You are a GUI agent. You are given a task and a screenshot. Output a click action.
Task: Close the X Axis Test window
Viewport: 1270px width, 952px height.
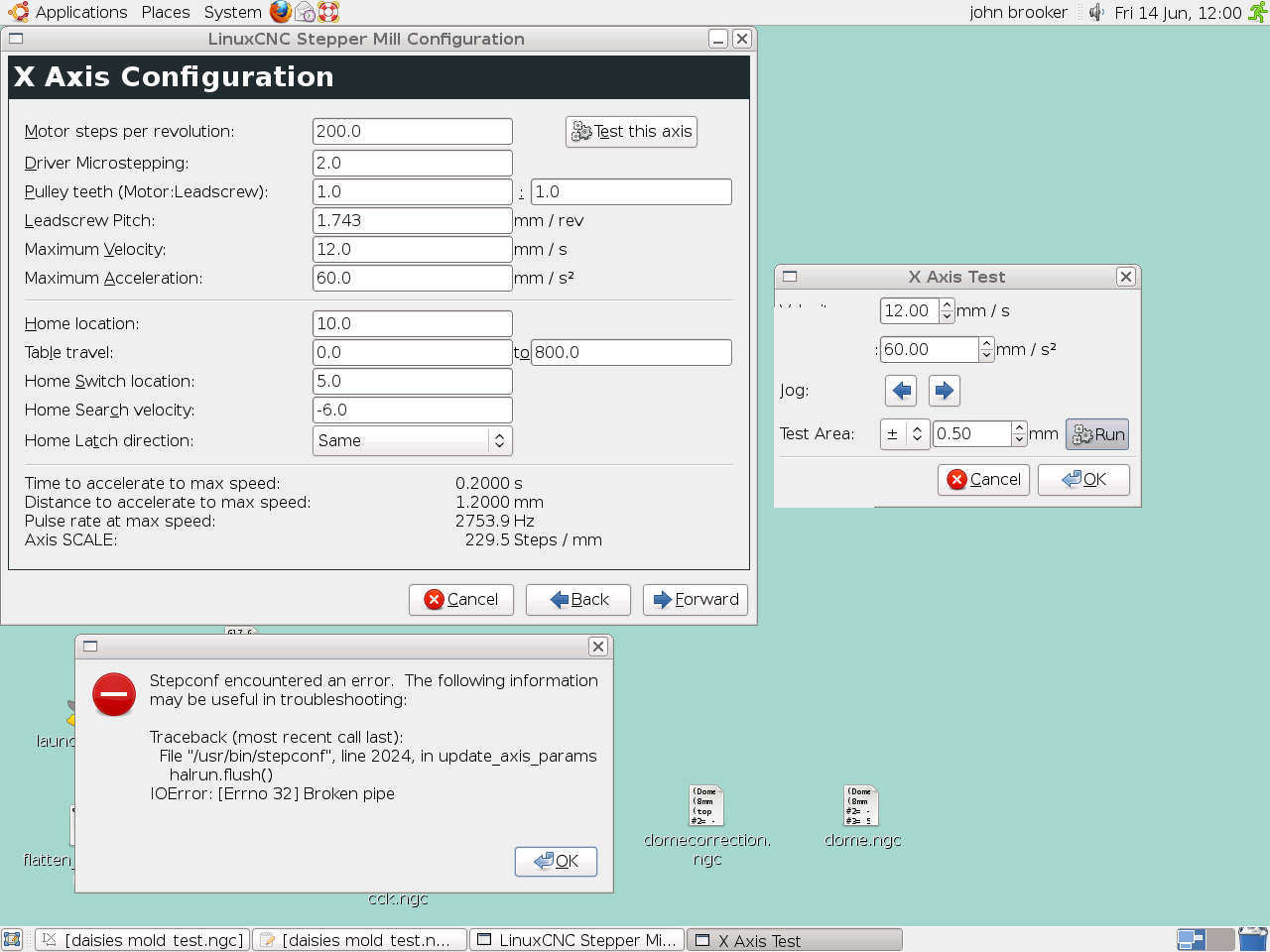click(x=1126, y=277)
